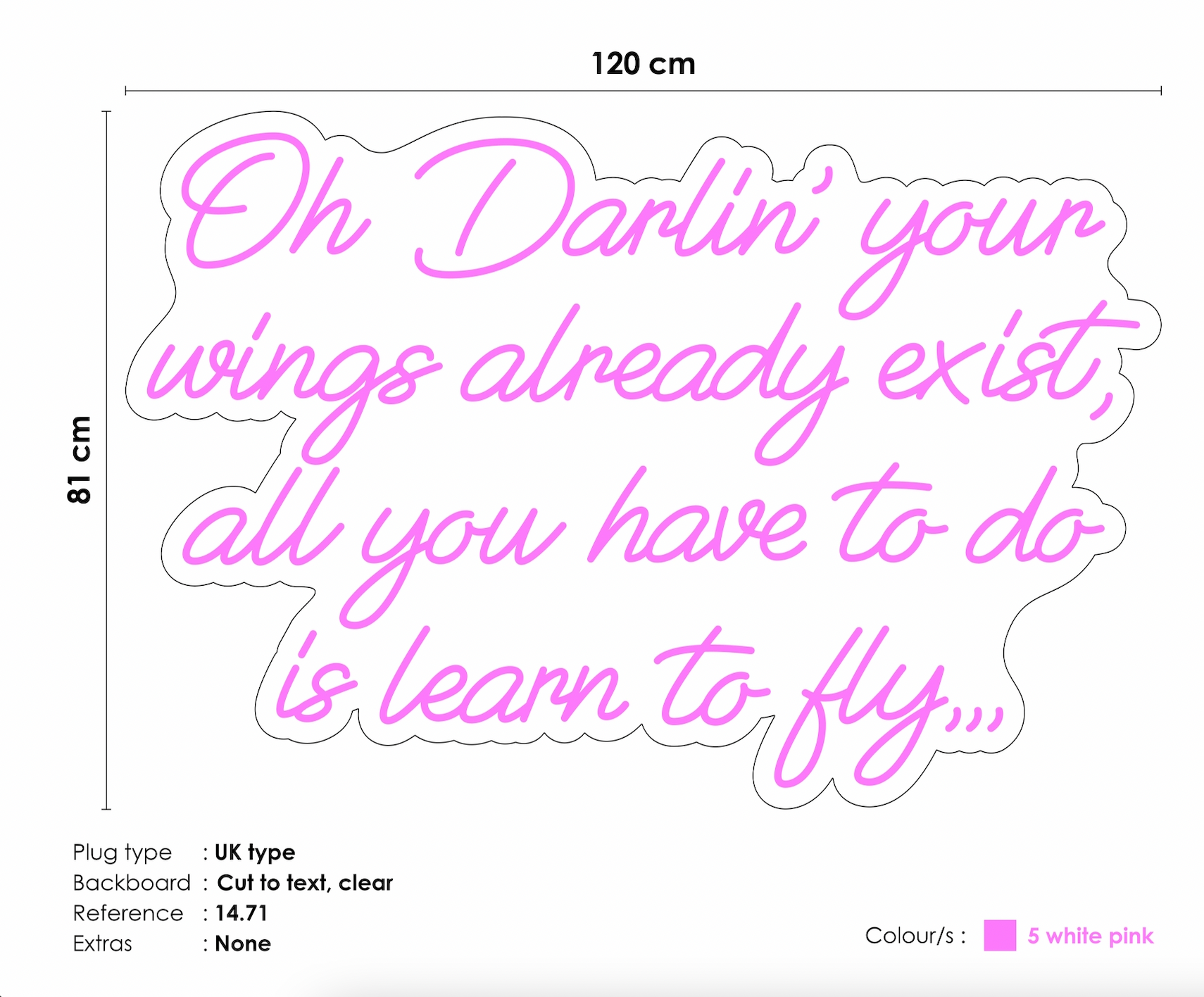Image resolution: width=1204 pixels, height=997 pixels.
Task: Click the pink colour swatch square
Action: pyautogui.click(x=1000, y=935)
